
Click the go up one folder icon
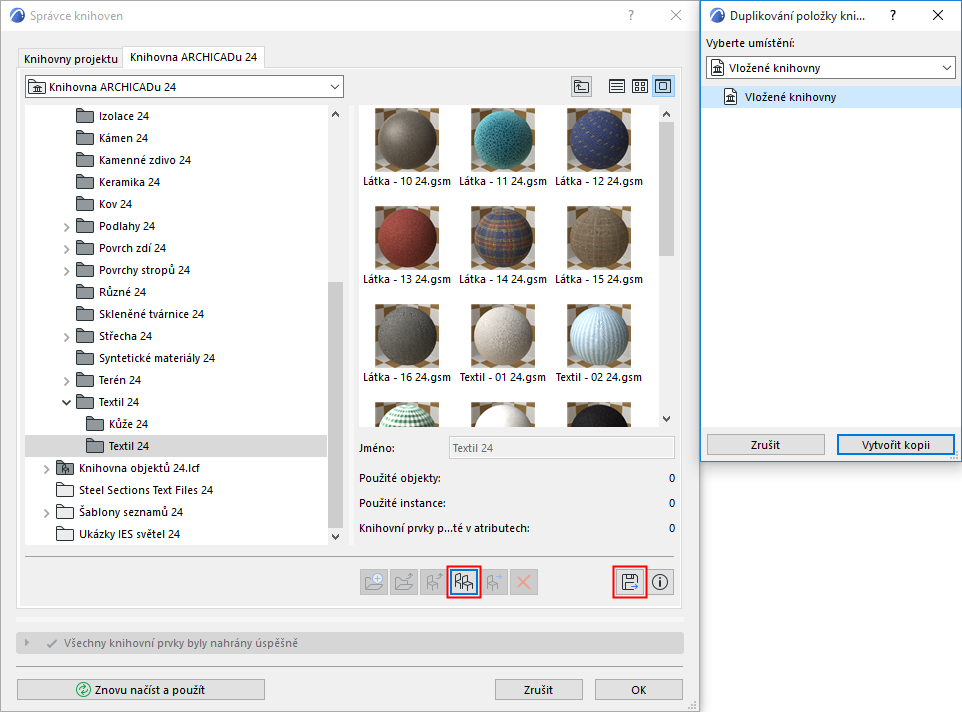[x=581, y=86]
